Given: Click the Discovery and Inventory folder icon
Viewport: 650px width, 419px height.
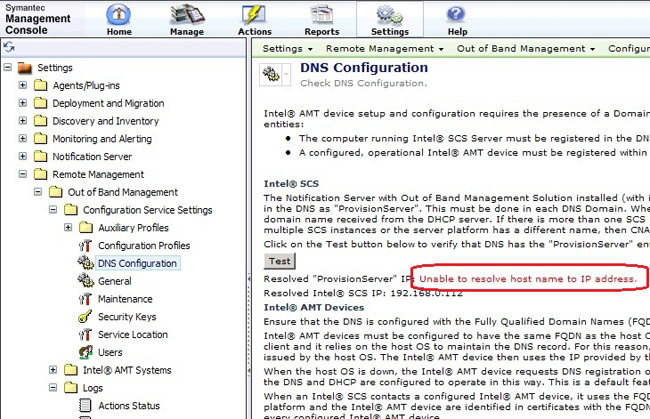Looking at the screenshot, I should [x=40, y=121].
